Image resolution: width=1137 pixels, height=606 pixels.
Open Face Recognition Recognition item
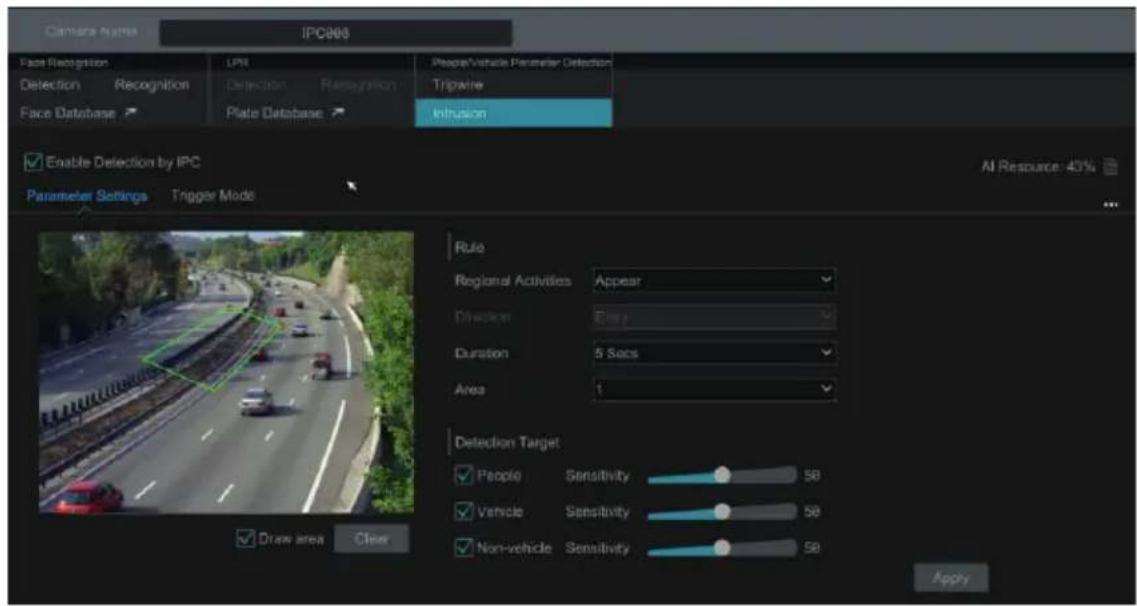point(152,85)
